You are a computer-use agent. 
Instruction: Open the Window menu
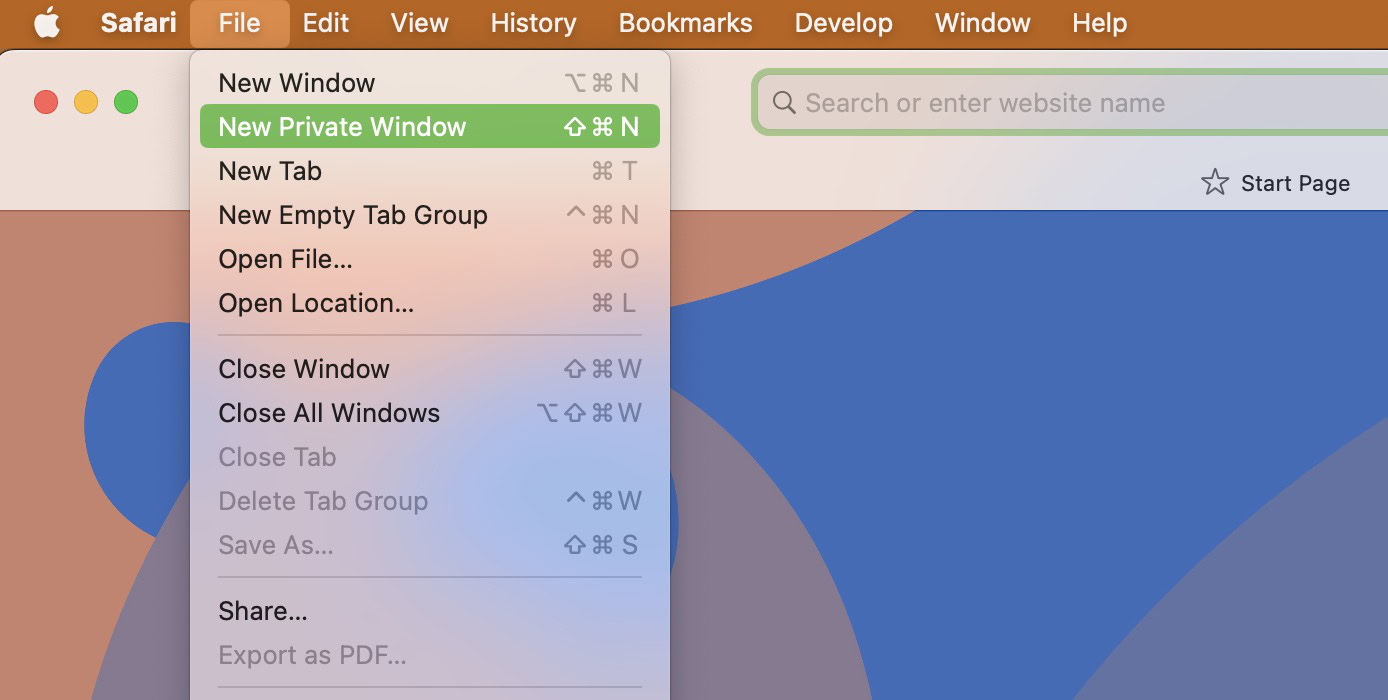pos(982,23)
